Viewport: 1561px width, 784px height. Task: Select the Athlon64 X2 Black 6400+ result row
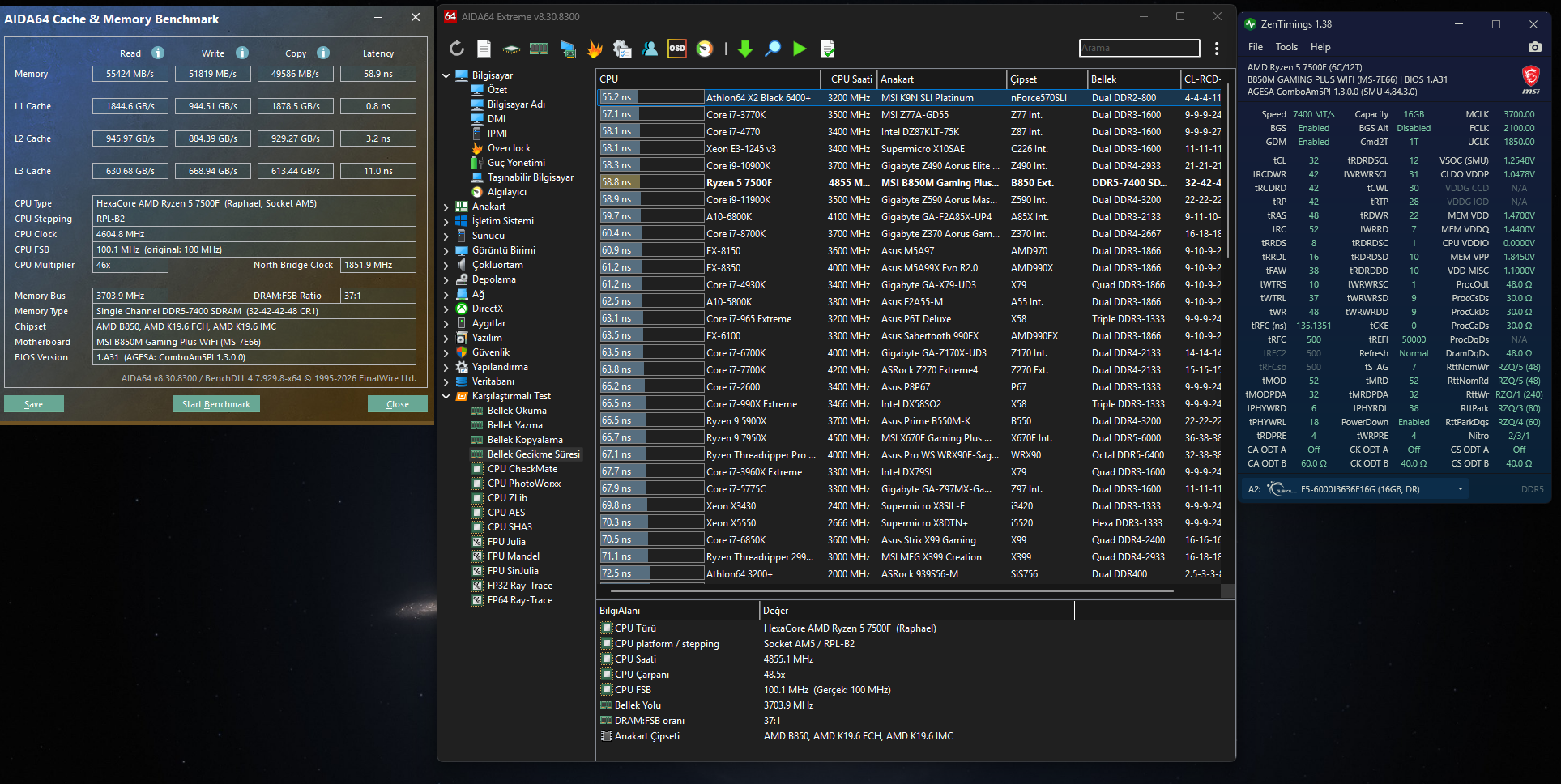tap(910, 98)
